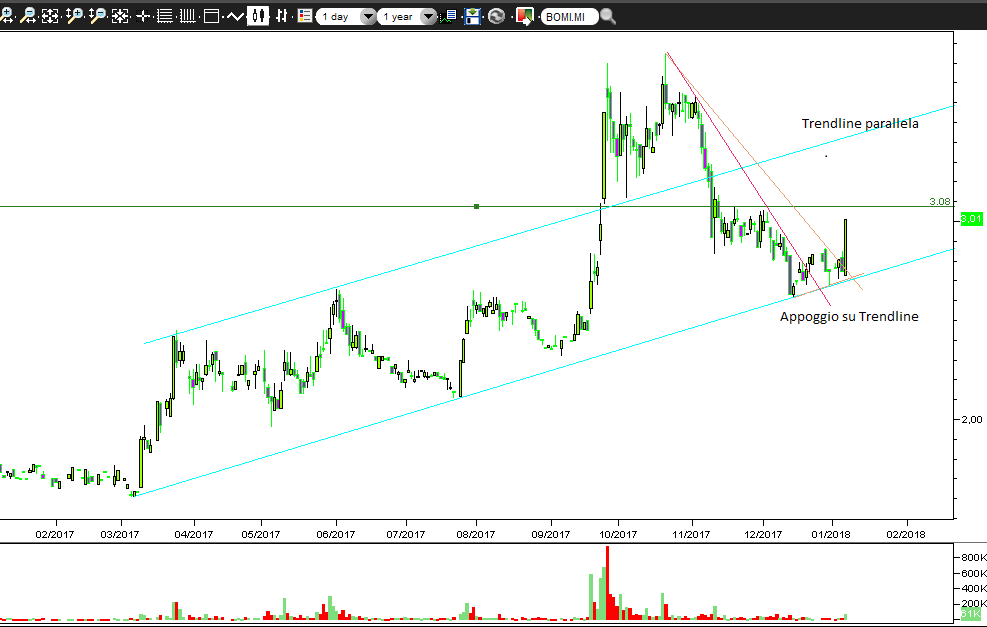Image resolution: width=987 pixels, height=627 pixels.
Task: Click the vertical zoom-out magnifier icon
Action: pos(98,16)
